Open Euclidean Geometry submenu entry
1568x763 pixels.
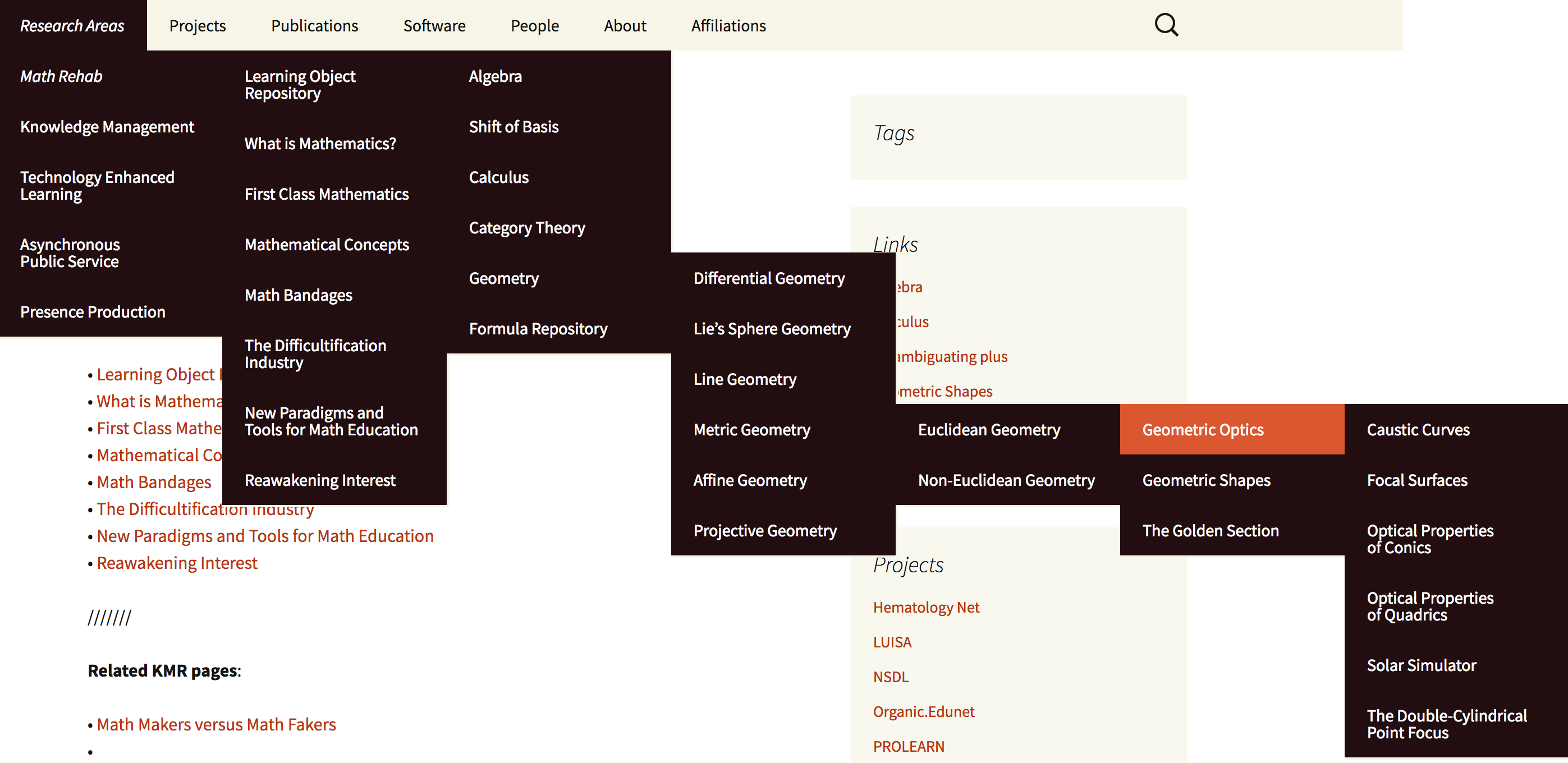[x=988, y=430]
